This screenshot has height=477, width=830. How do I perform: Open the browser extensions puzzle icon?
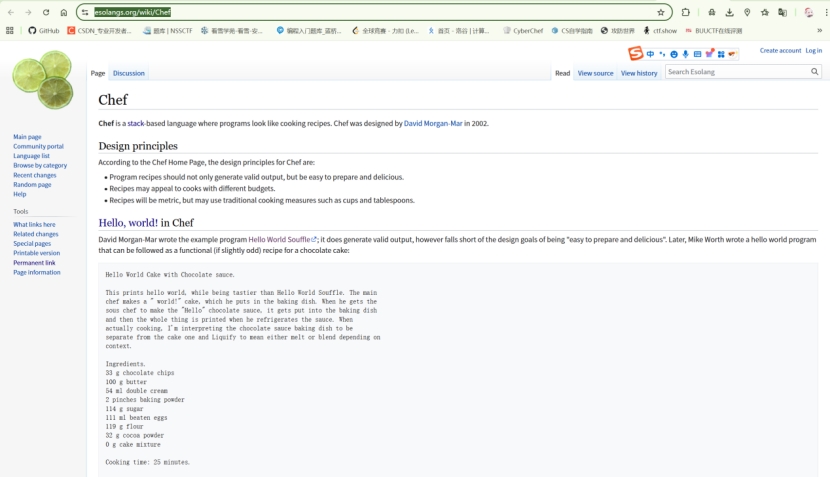(686, 13)
